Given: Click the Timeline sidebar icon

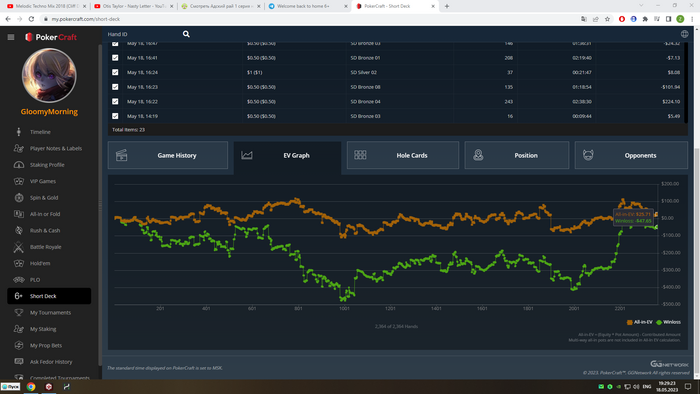Looking at the screenshot, I should (19, 132).
